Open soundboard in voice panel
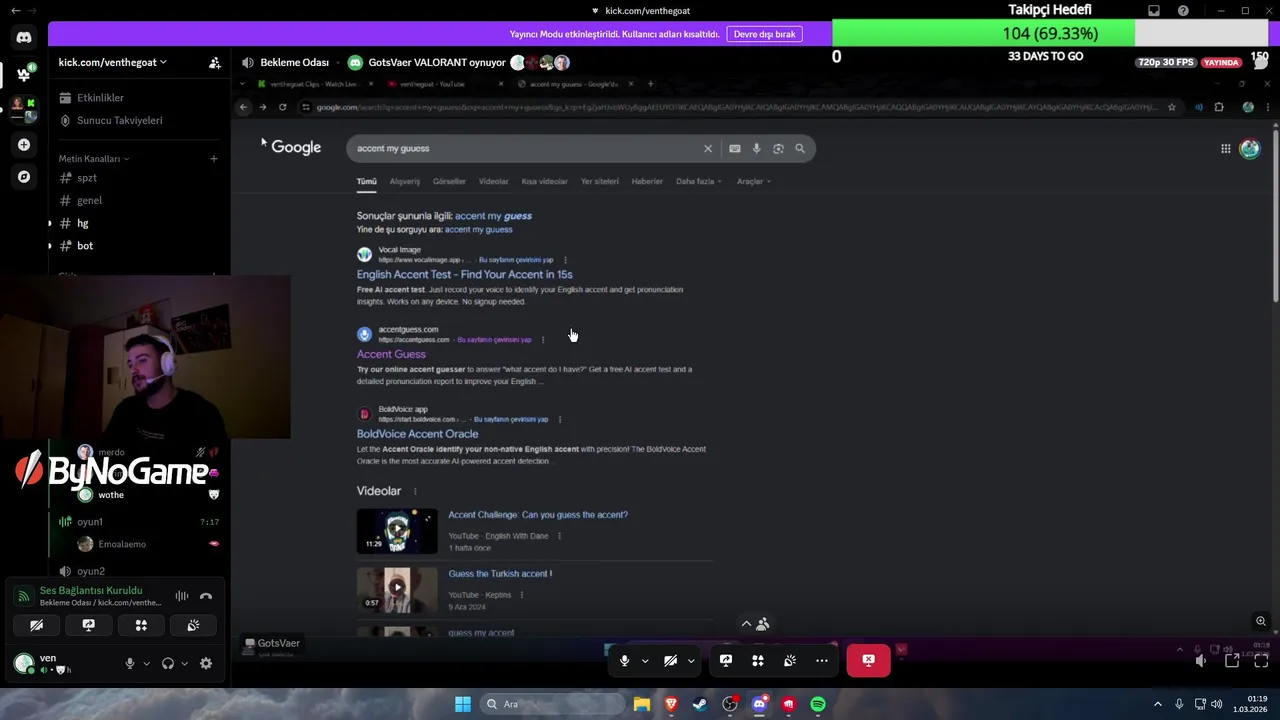The height and width of the screenshot is (720, 1280). tap(193, 625)
